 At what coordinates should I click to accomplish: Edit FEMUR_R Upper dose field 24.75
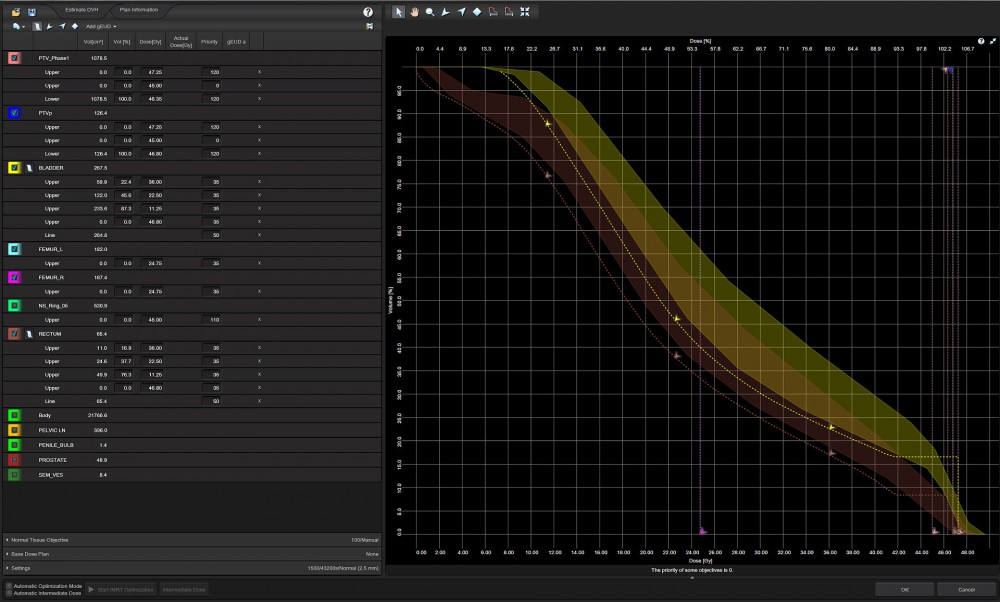152,291
